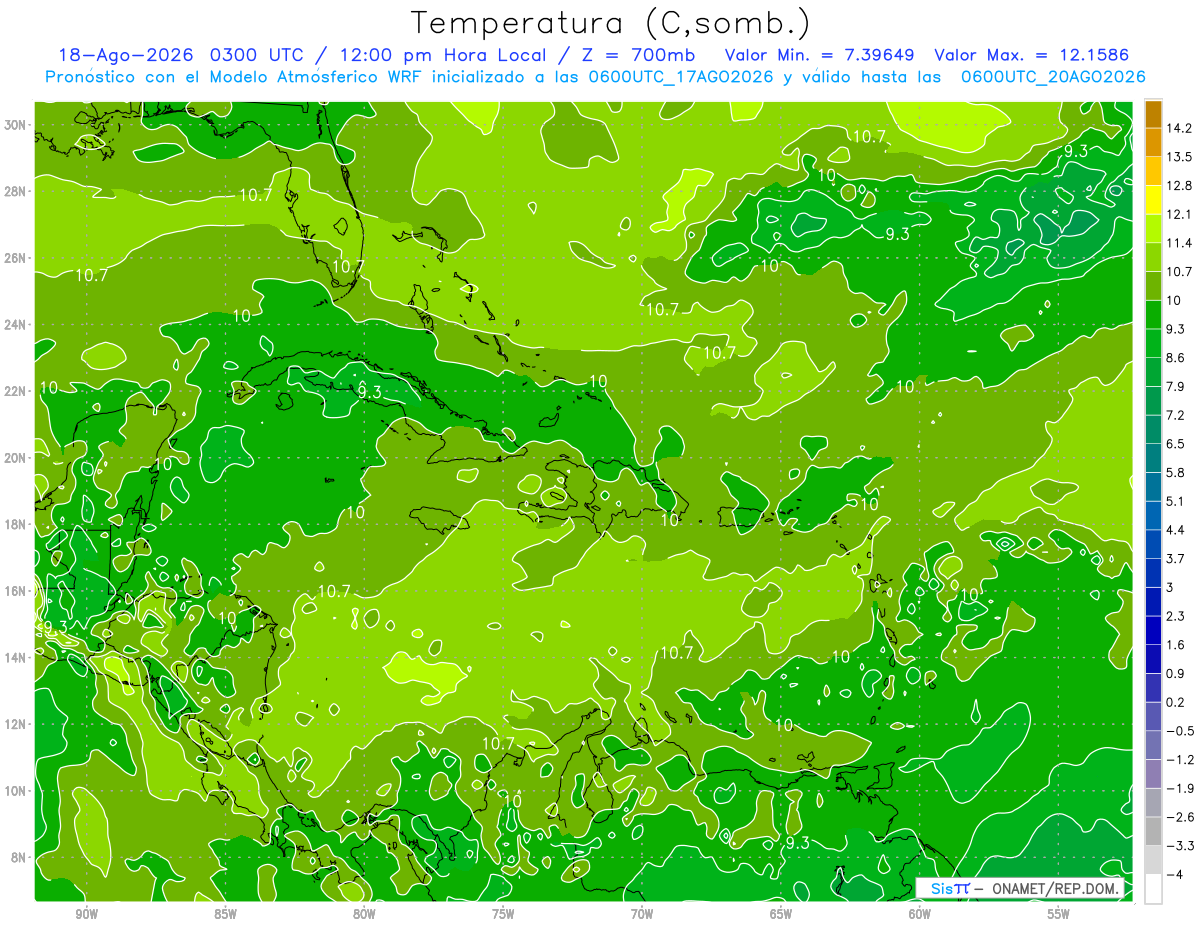Image resolution: width=1200 pixels, height=927 pixels.
Task: Pick the yellow swatch between 12.1 and 12.8
Action: (x=1153, y=200)
